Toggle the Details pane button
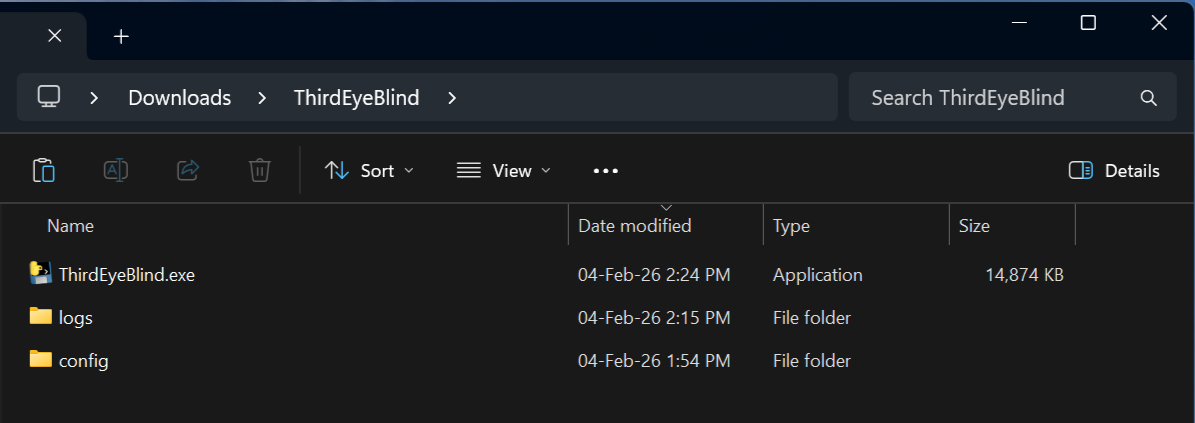The height and width of the screenshot is (423, 1195). pos(1114,171)
